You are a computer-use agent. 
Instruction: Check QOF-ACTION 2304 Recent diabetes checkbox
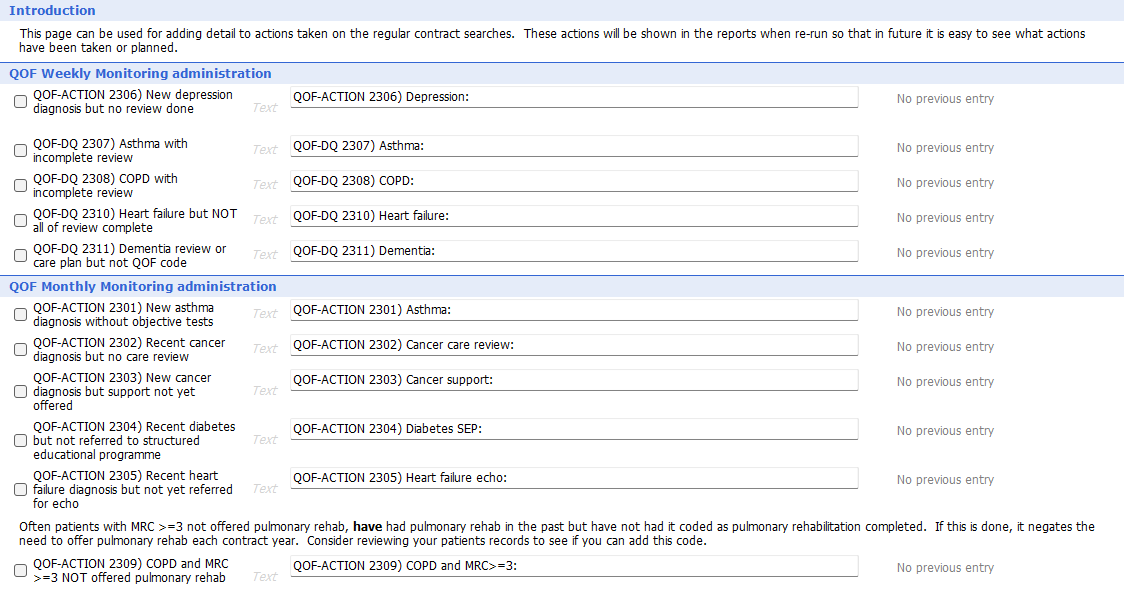pyautogui.click(x=21, y=441)
